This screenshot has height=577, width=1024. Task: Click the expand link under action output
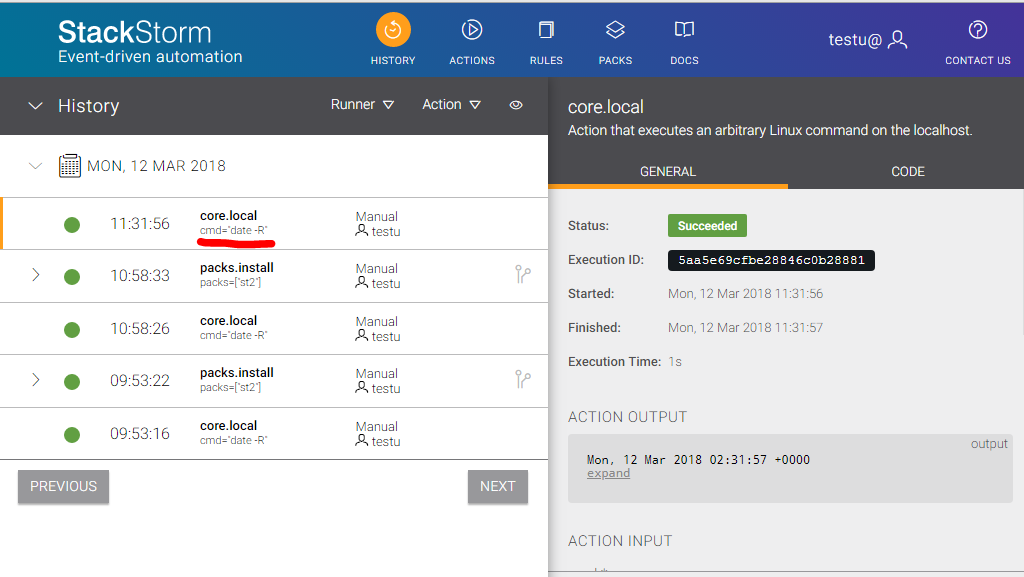pos(608,473)
